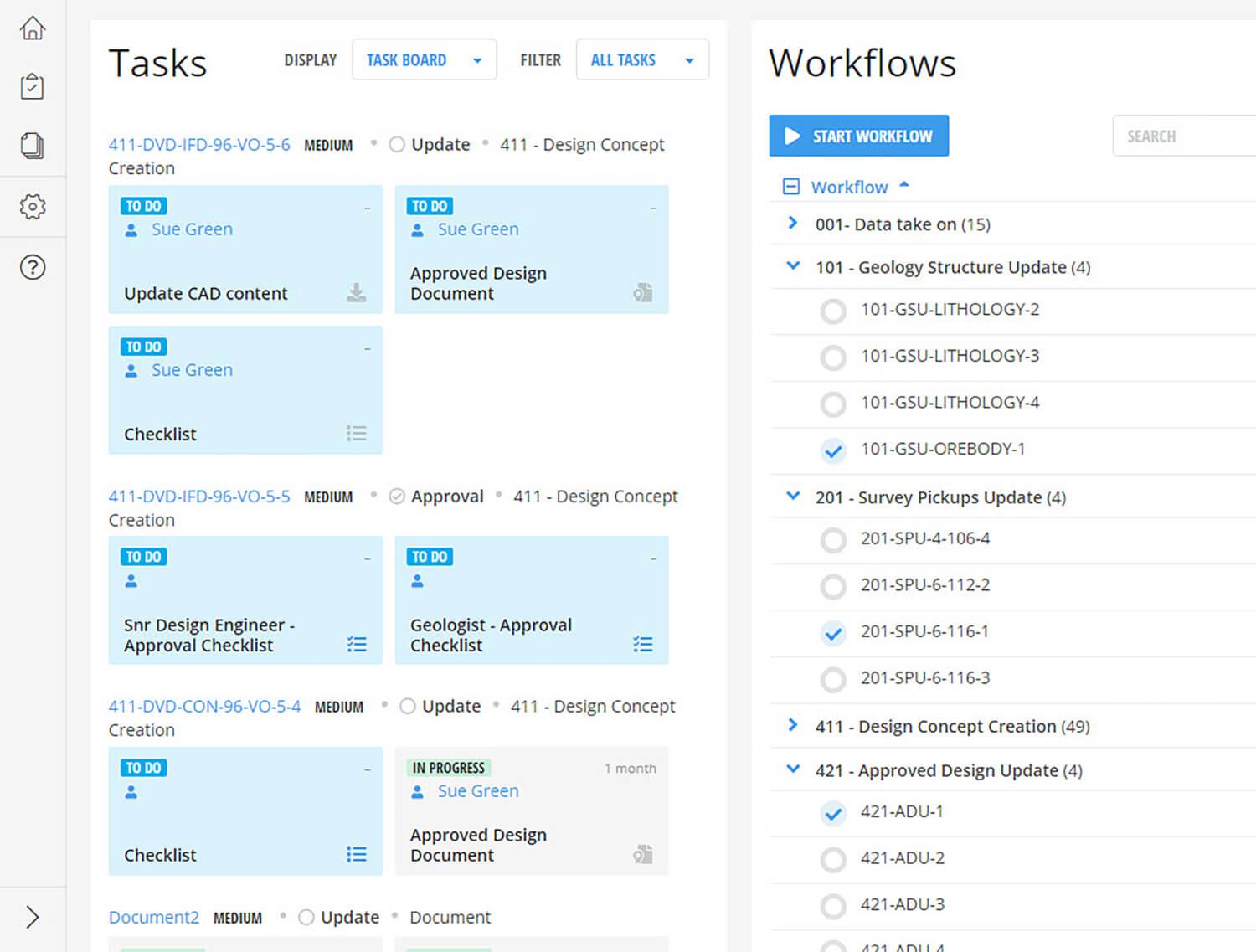Click status circle beside Update on 5-6 task

pyautogui.click(x=397, y=144)
